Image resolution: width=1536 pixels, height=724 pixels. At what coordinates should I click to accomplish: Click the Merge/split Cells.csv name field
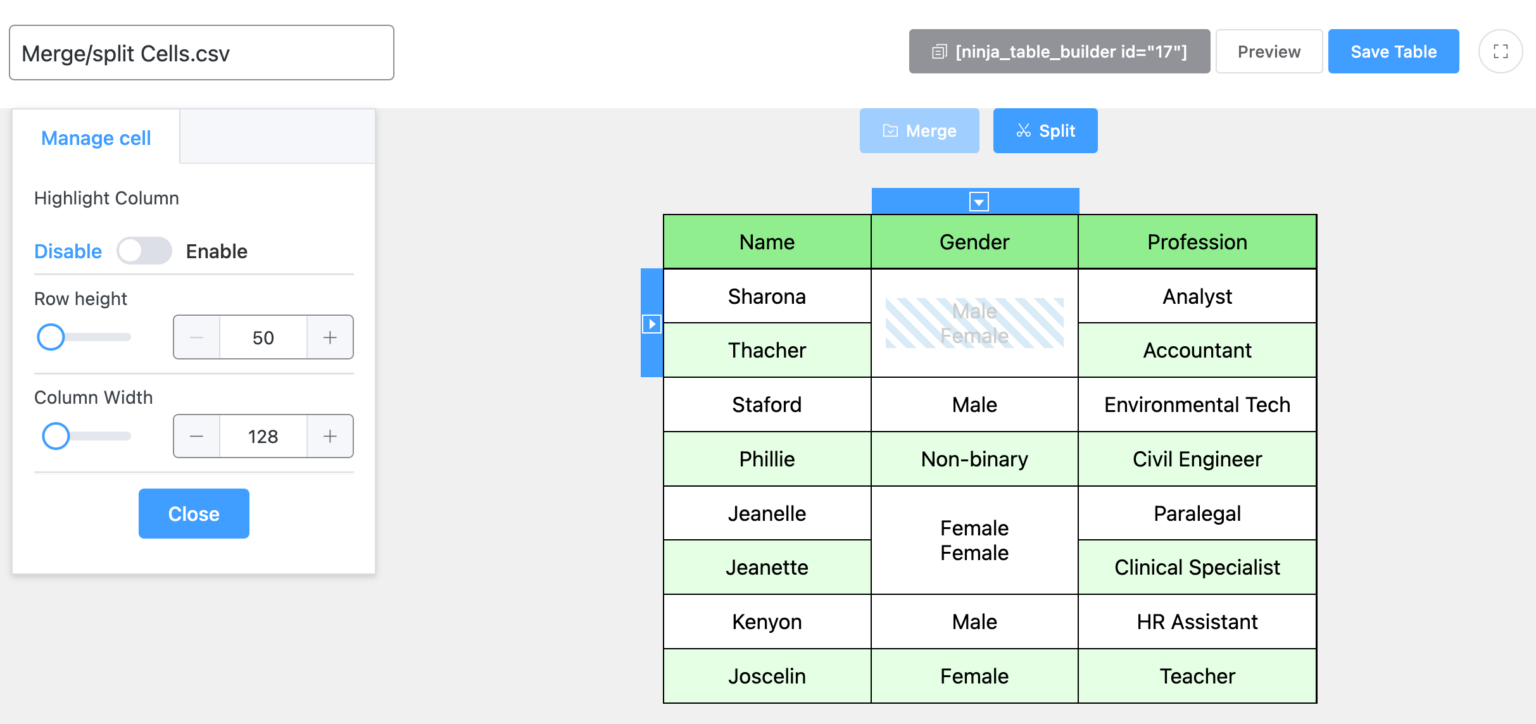pos(200,52)
